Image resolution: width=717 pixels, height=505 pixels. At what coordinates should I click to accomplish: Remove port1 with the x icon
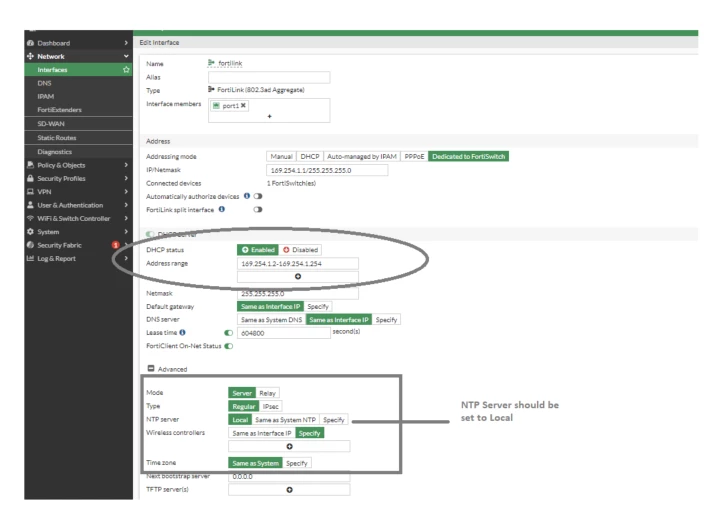(x=243, y=106)
